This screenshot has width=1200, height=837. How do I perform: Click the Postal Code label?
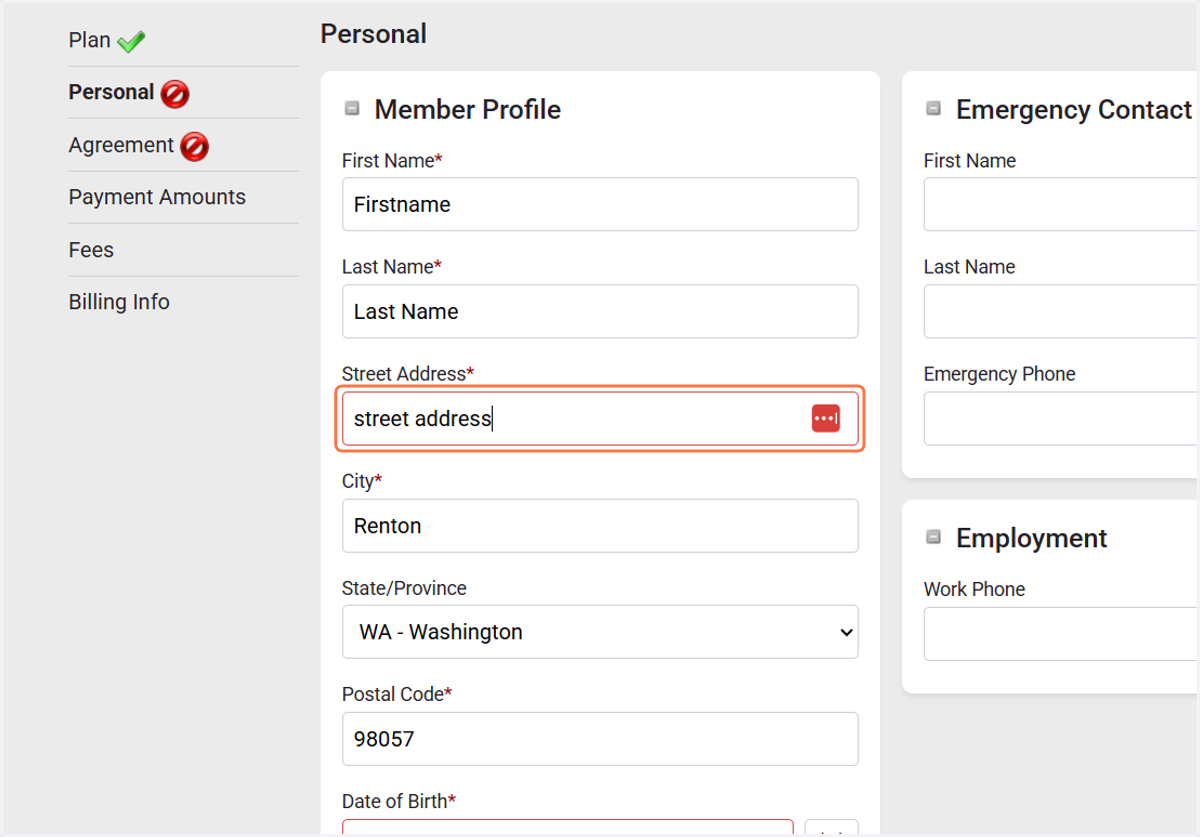pos(397,694)
